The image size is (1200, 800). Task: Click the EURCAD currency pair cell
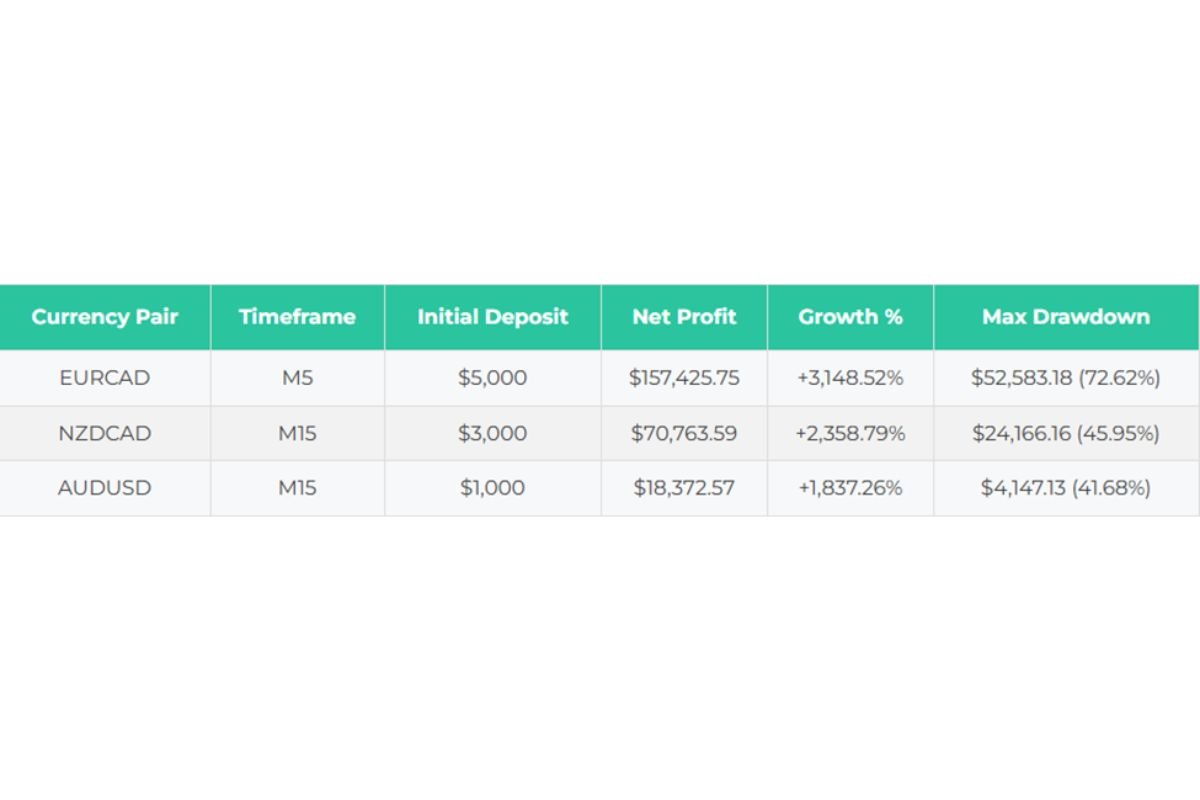click(105, 378)
